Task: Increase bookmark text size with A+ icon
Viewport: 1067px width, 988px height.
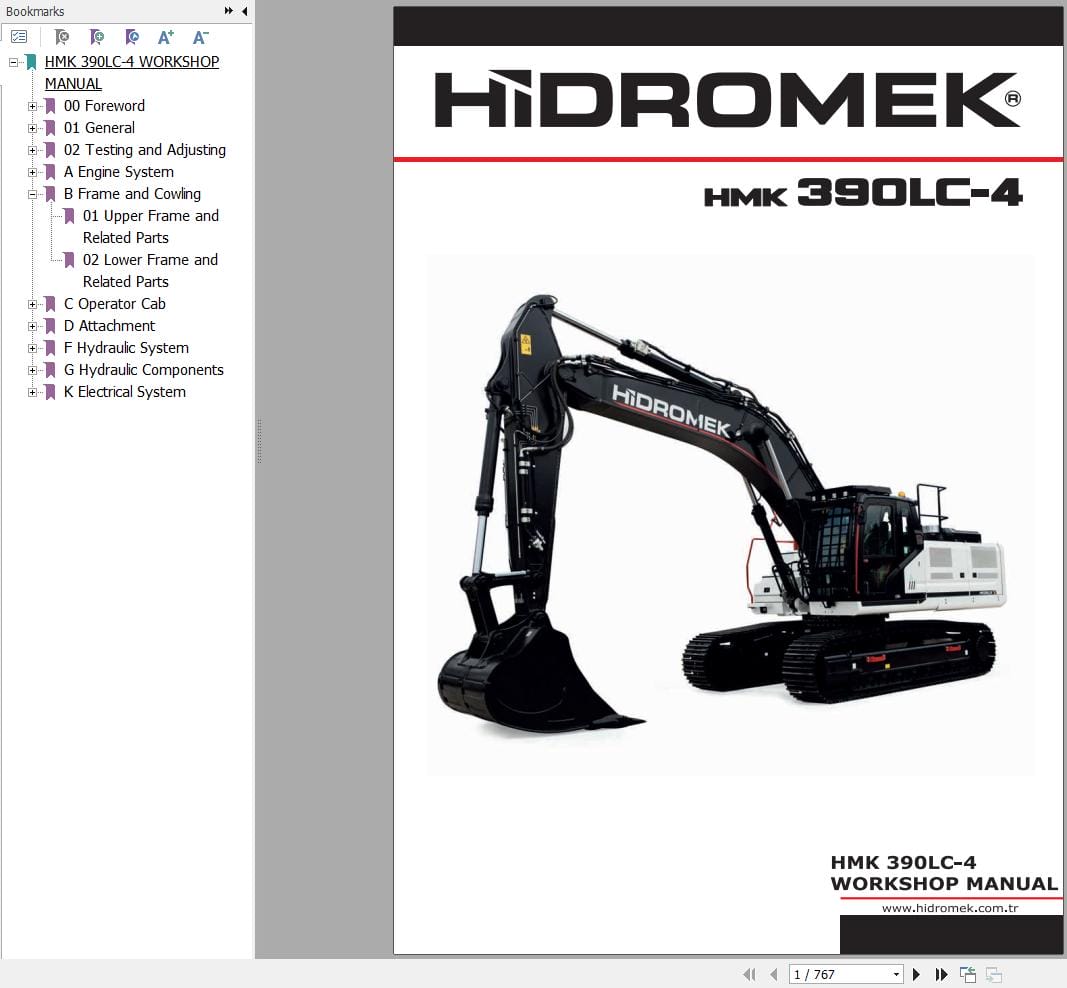Action: click(x=166, y=36)
